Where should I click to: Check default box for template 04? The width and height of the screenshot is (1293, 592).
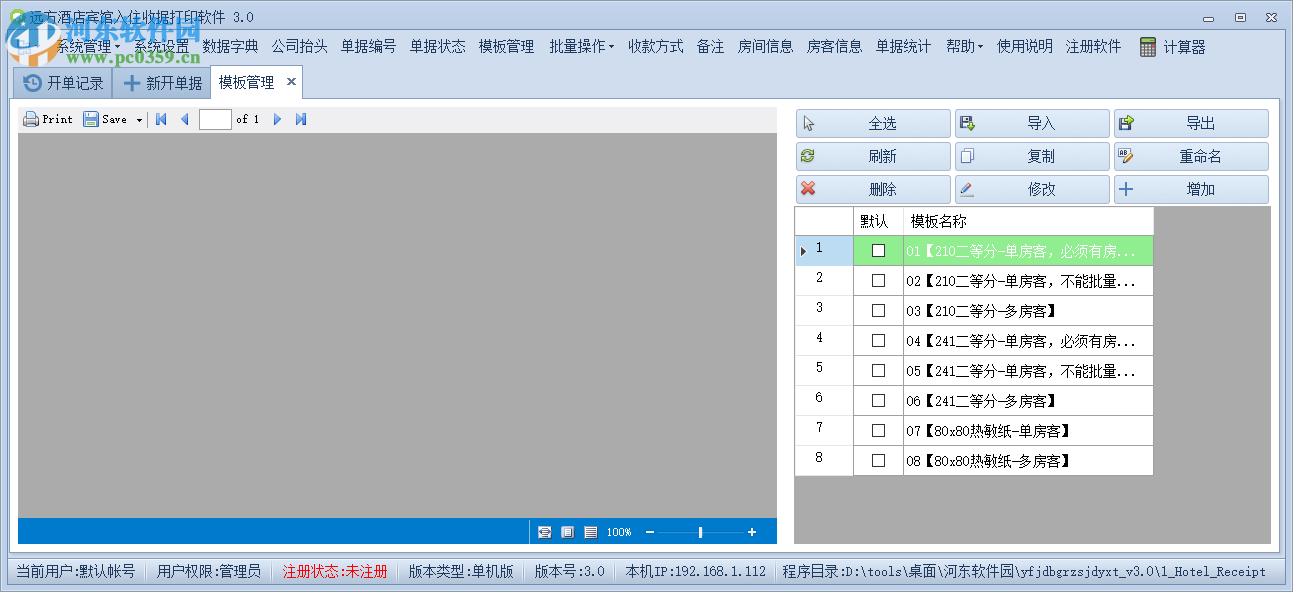tap(878, 341)
